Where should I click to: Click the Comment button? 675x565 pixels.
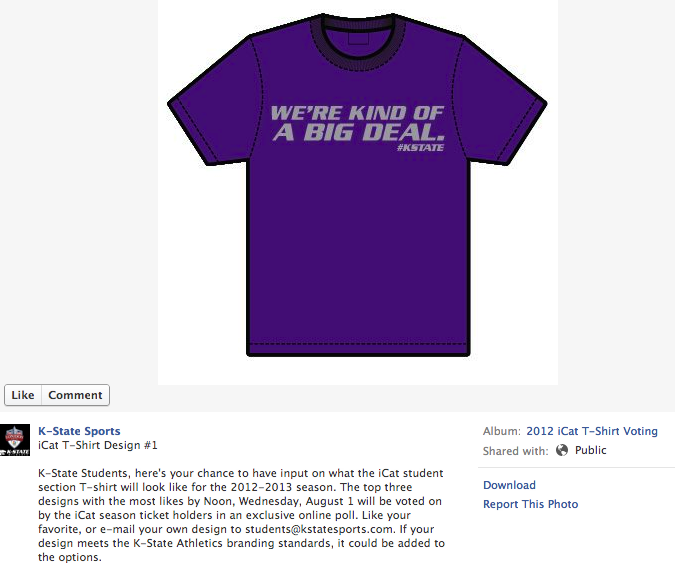(75, 395)
